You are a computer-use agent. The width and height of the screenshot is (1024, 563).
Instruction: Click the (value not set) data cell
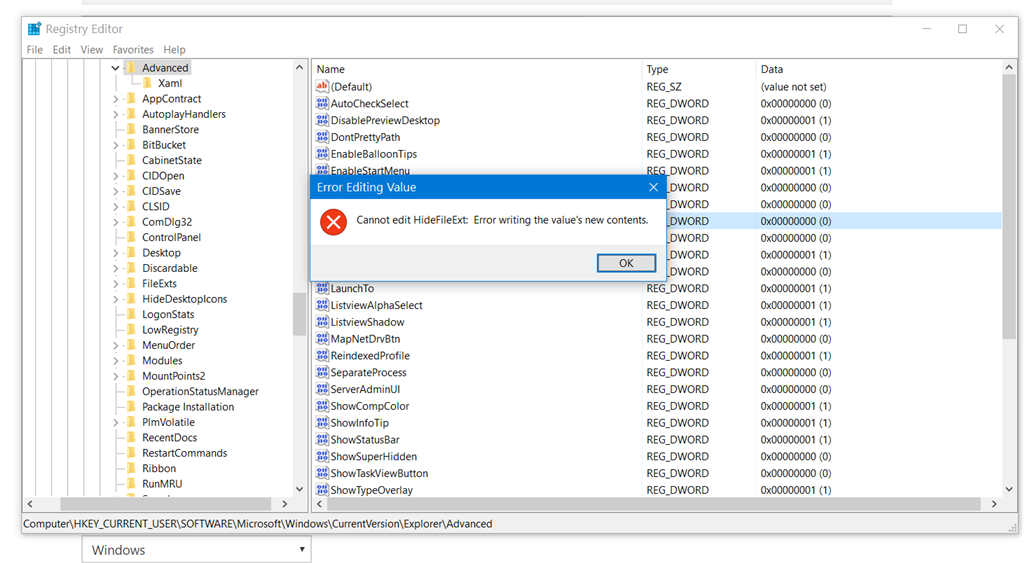tap(793, 87)
